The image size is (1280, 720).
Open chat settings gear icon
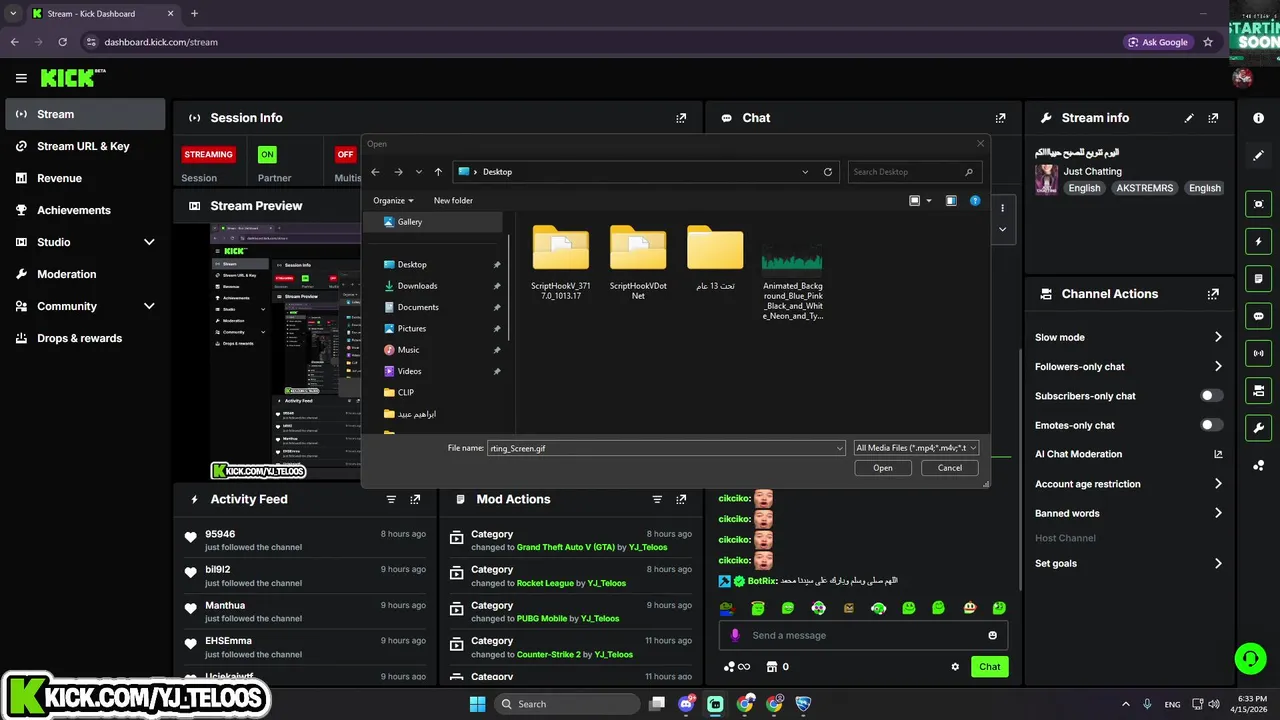coord(955,667)
